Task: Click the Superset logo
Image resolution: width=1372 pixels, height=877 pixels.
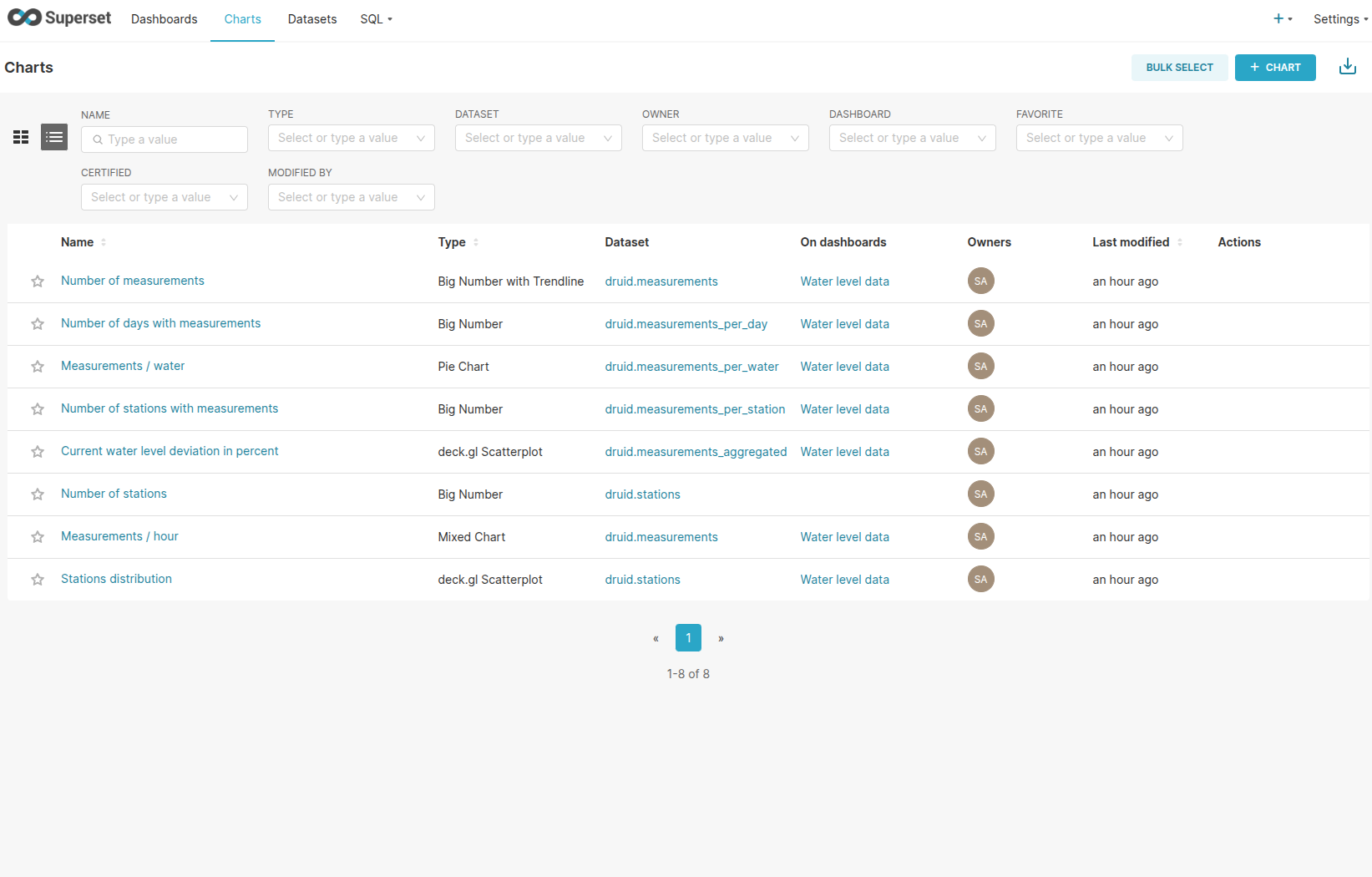Action: [x=59, y=18]
